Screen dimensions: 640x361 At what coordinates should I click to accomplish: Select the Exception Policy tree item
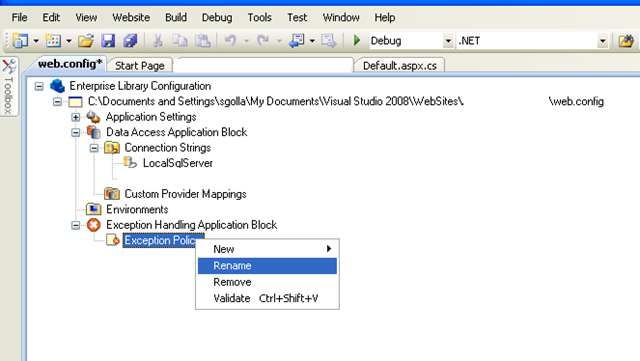click(x=160, y=241)
